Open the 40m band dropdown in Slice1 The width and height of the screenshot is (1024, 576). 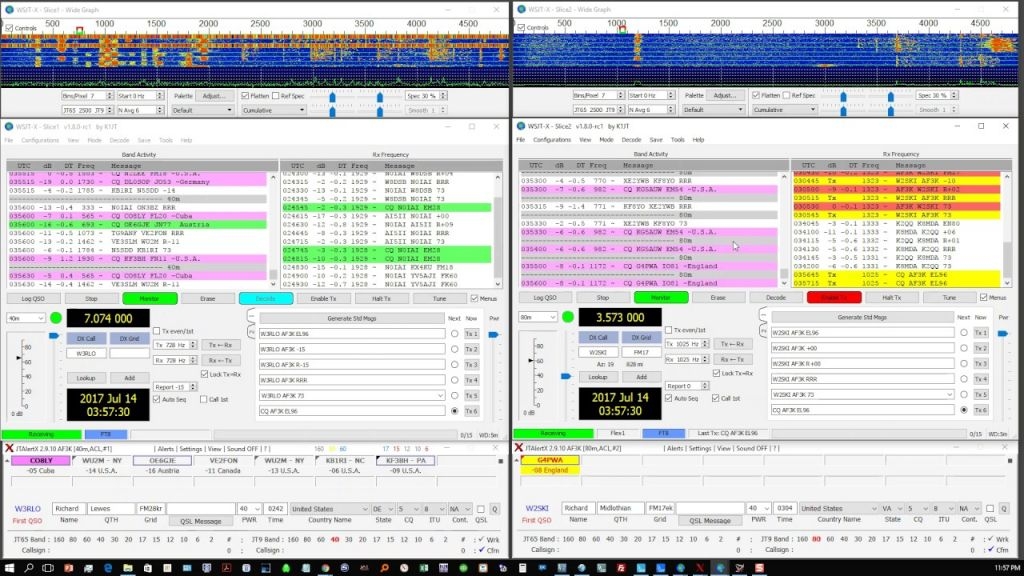point(25,318)
